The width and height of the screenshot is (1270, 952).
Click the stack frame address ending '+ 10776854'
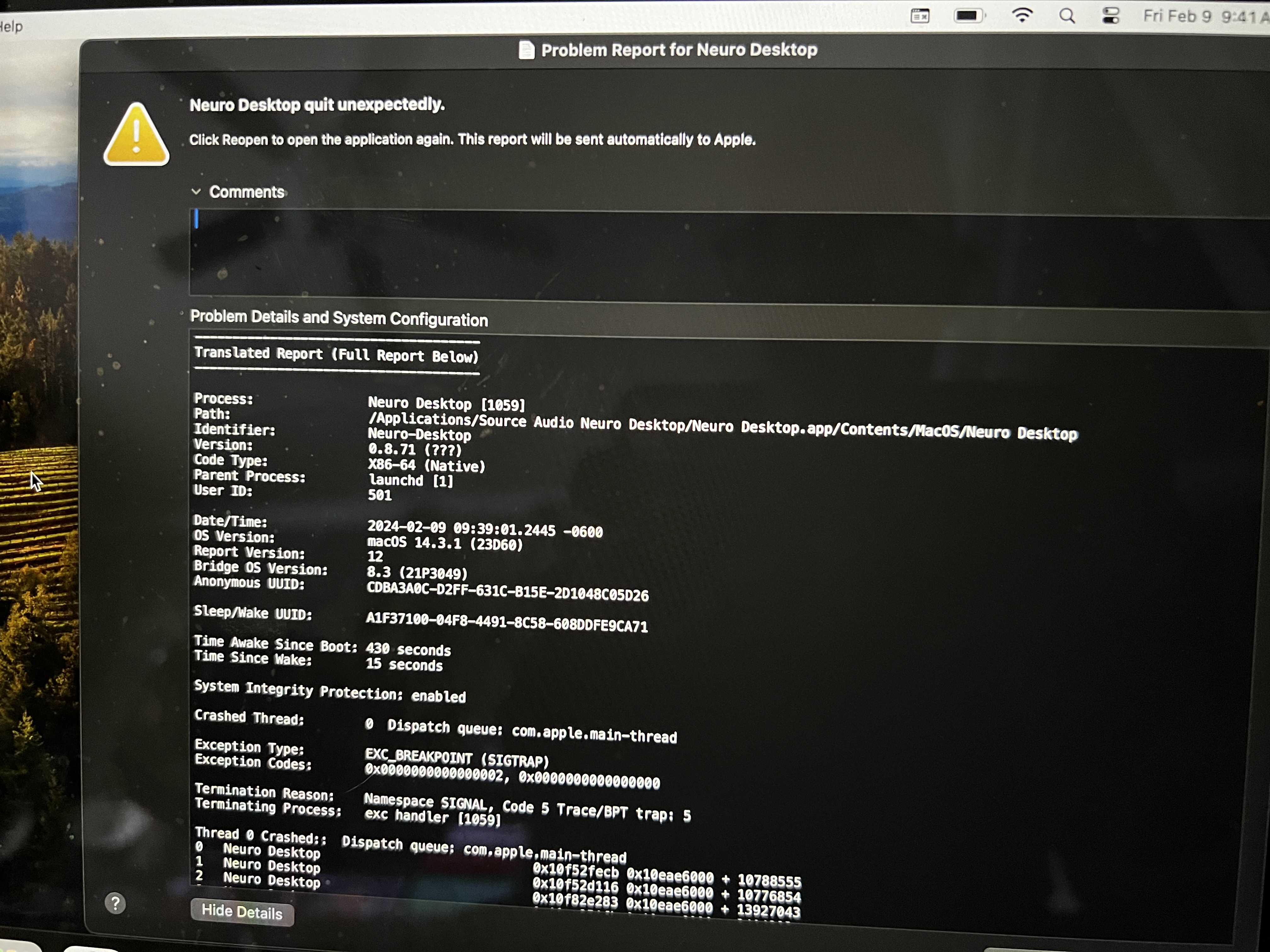(x=666, y=891)
